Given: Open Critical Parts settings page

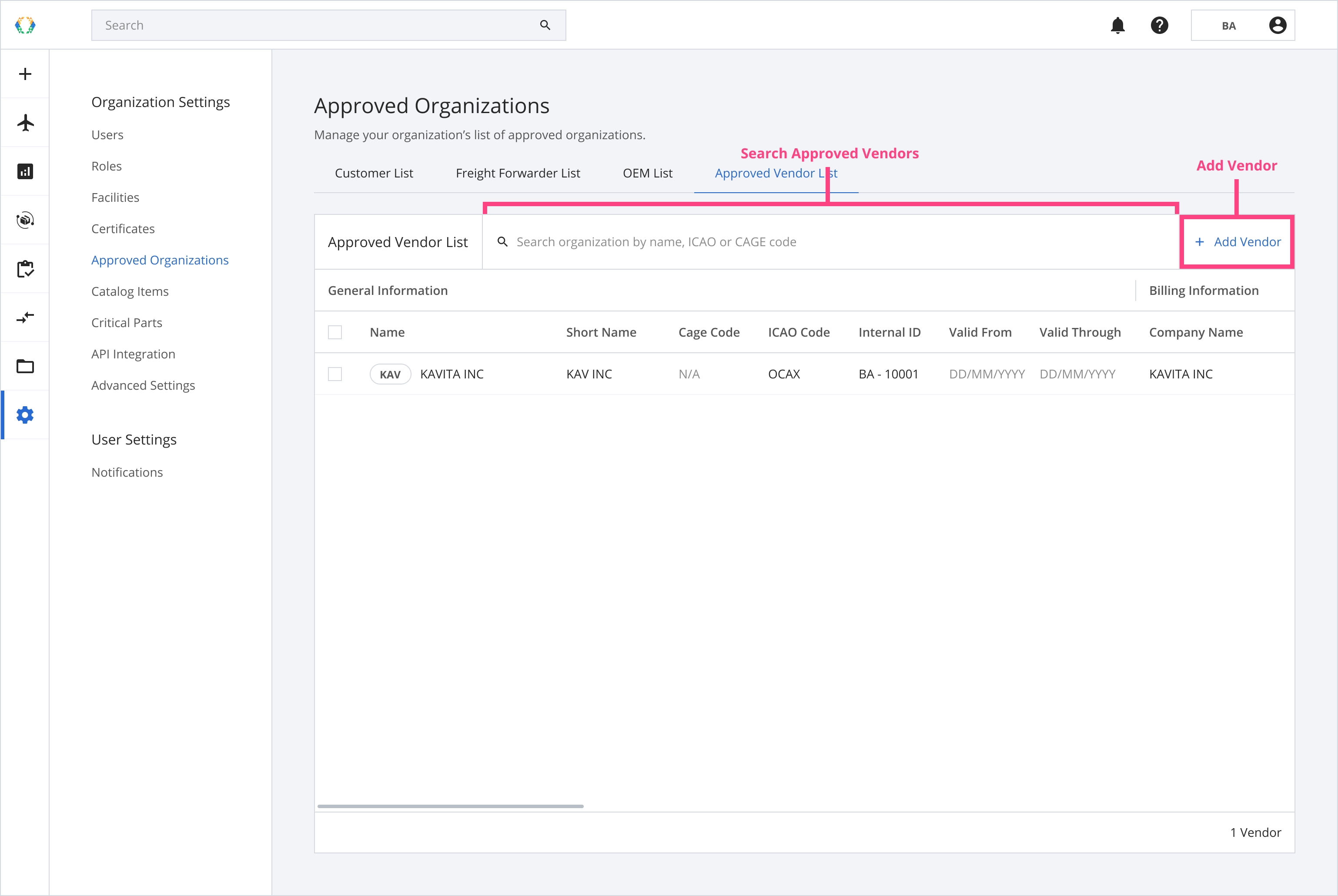Looking at the screenshot, I should (x=127, y=323).
